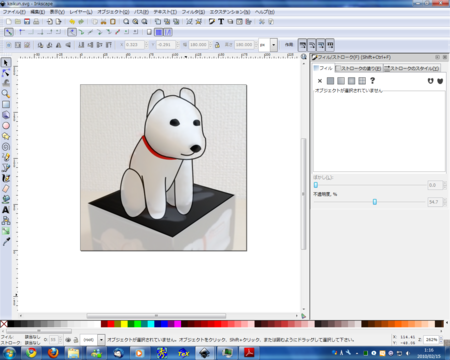
Task: Open the layer selector dropdown arrow
Action: click(x=101, y=340)
